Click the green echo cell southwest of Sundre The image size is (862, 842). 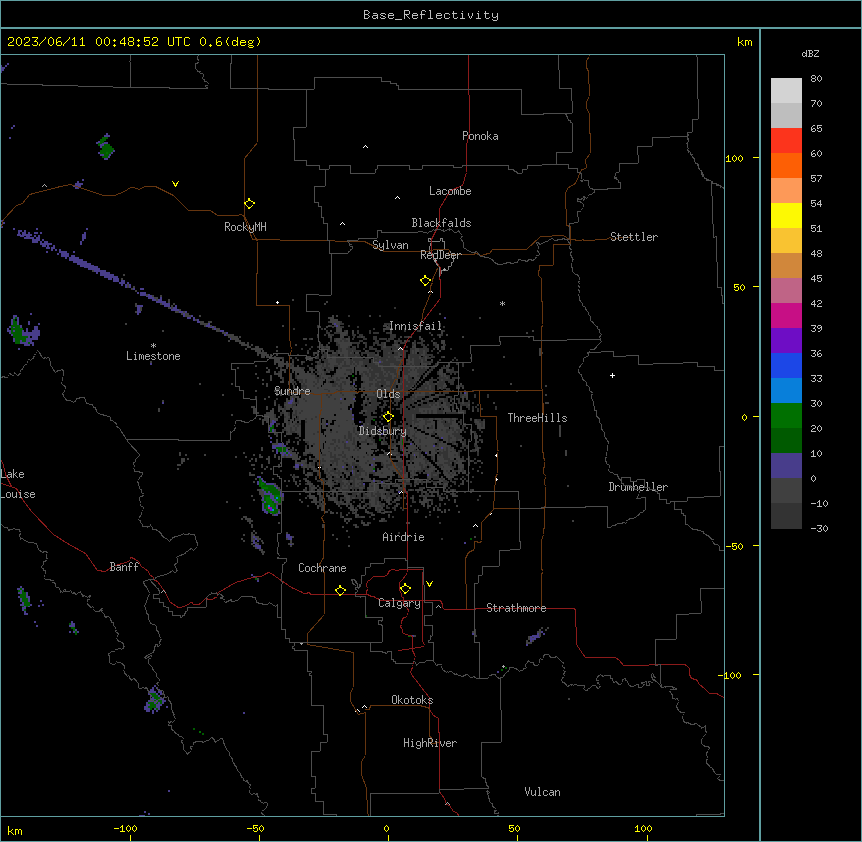click(x=269, y=496)
